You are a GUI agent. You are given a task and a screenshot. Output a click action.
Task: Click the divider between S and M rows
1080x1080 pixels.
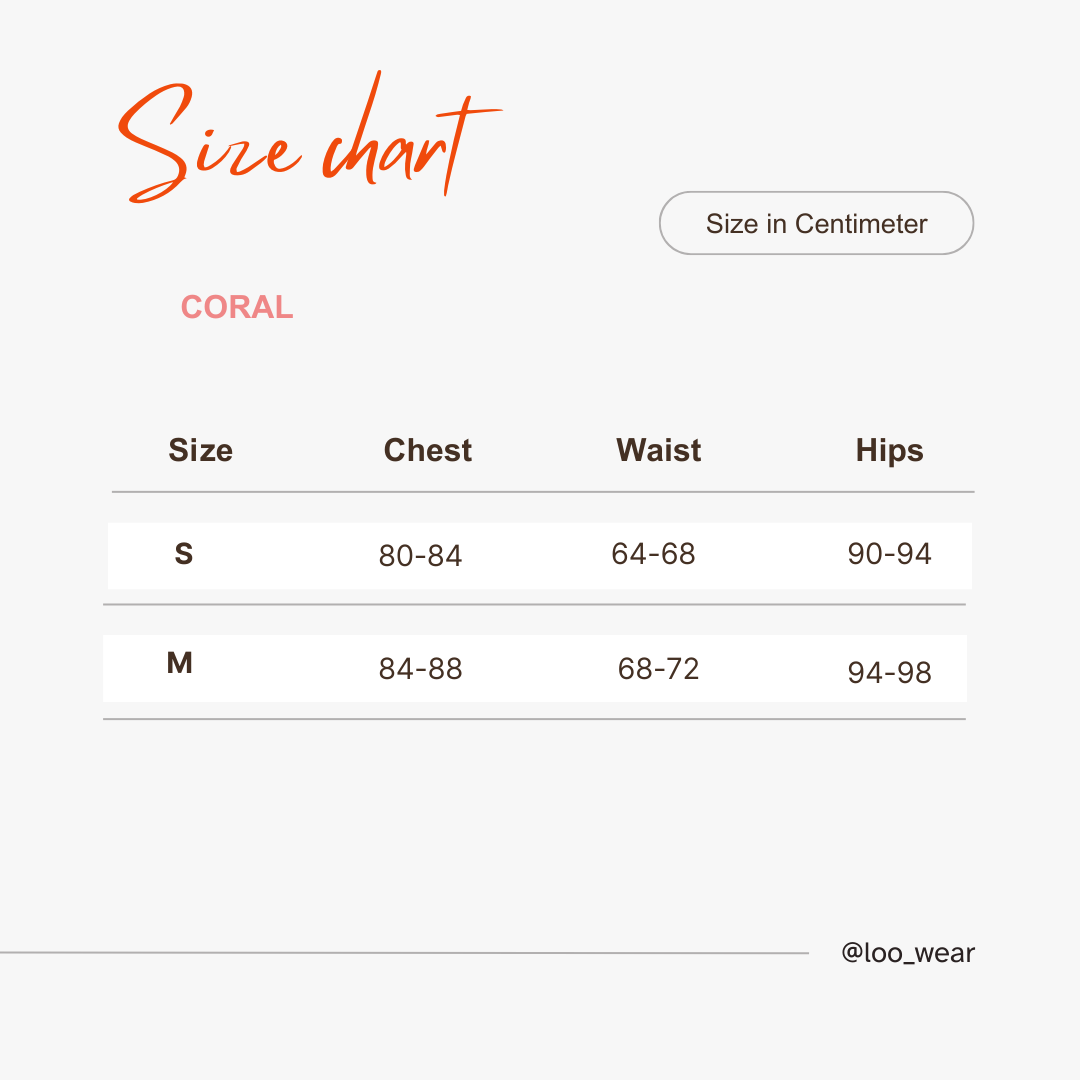coord(534,605)
